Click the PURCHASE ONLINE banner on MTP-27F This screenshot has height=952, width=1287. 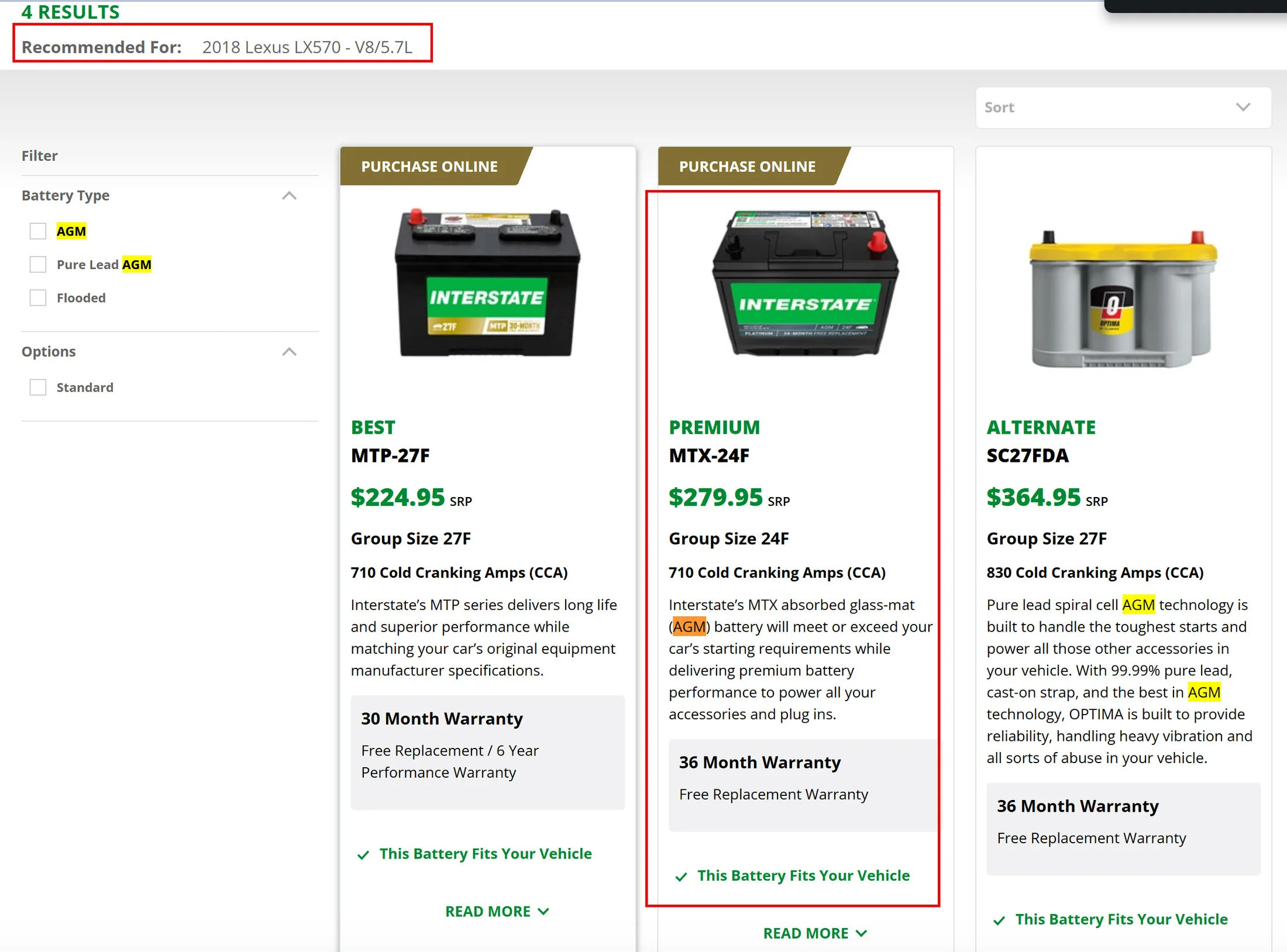436,166
